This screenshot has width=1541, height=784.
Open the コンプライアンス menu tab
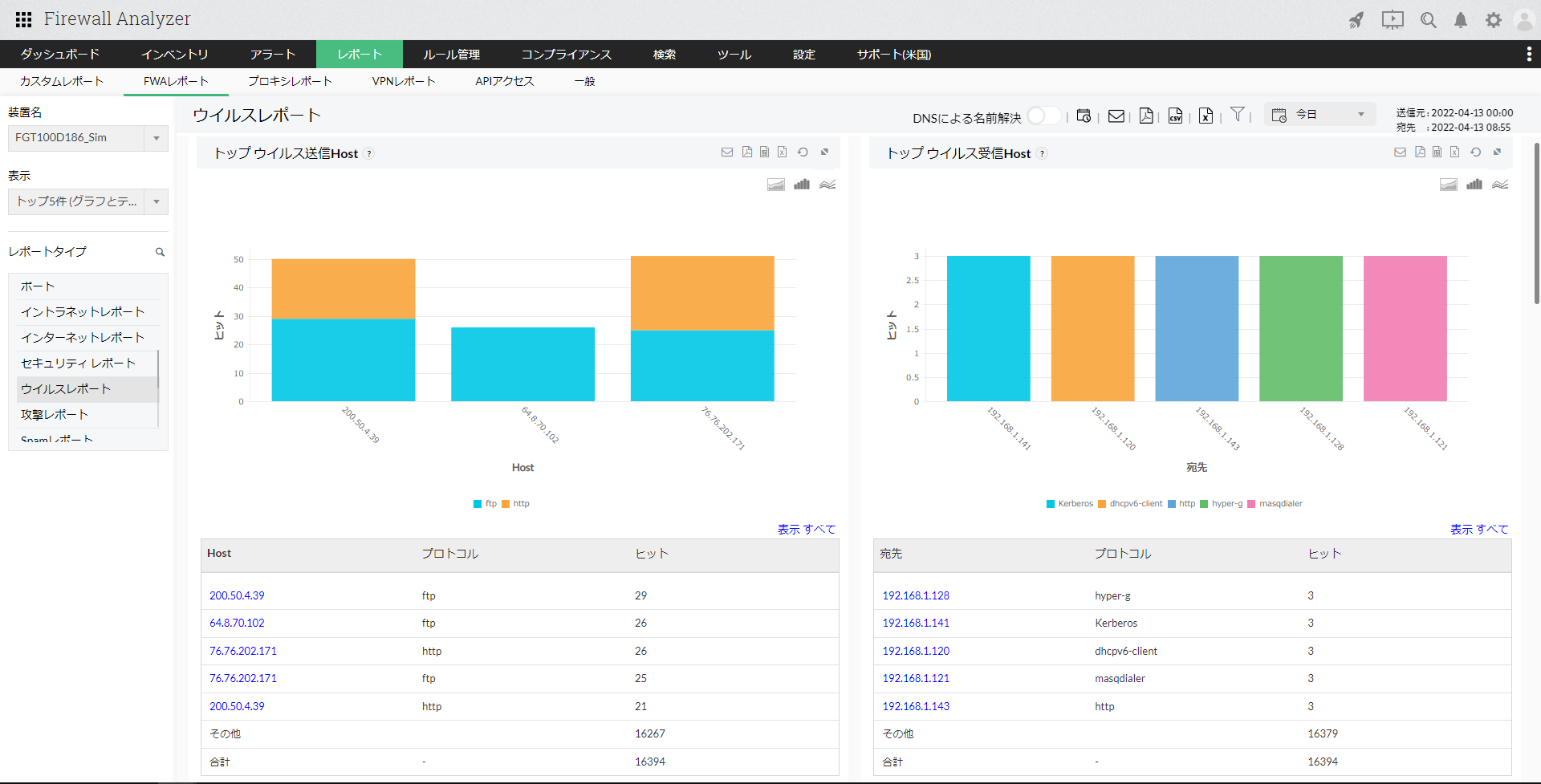(x=566, y=55)
